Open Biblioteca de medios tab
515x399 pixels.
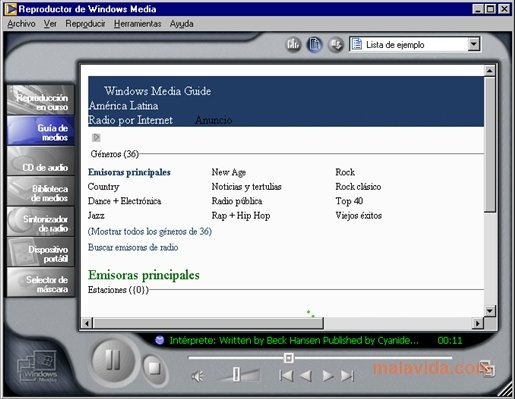coord(41,191)
